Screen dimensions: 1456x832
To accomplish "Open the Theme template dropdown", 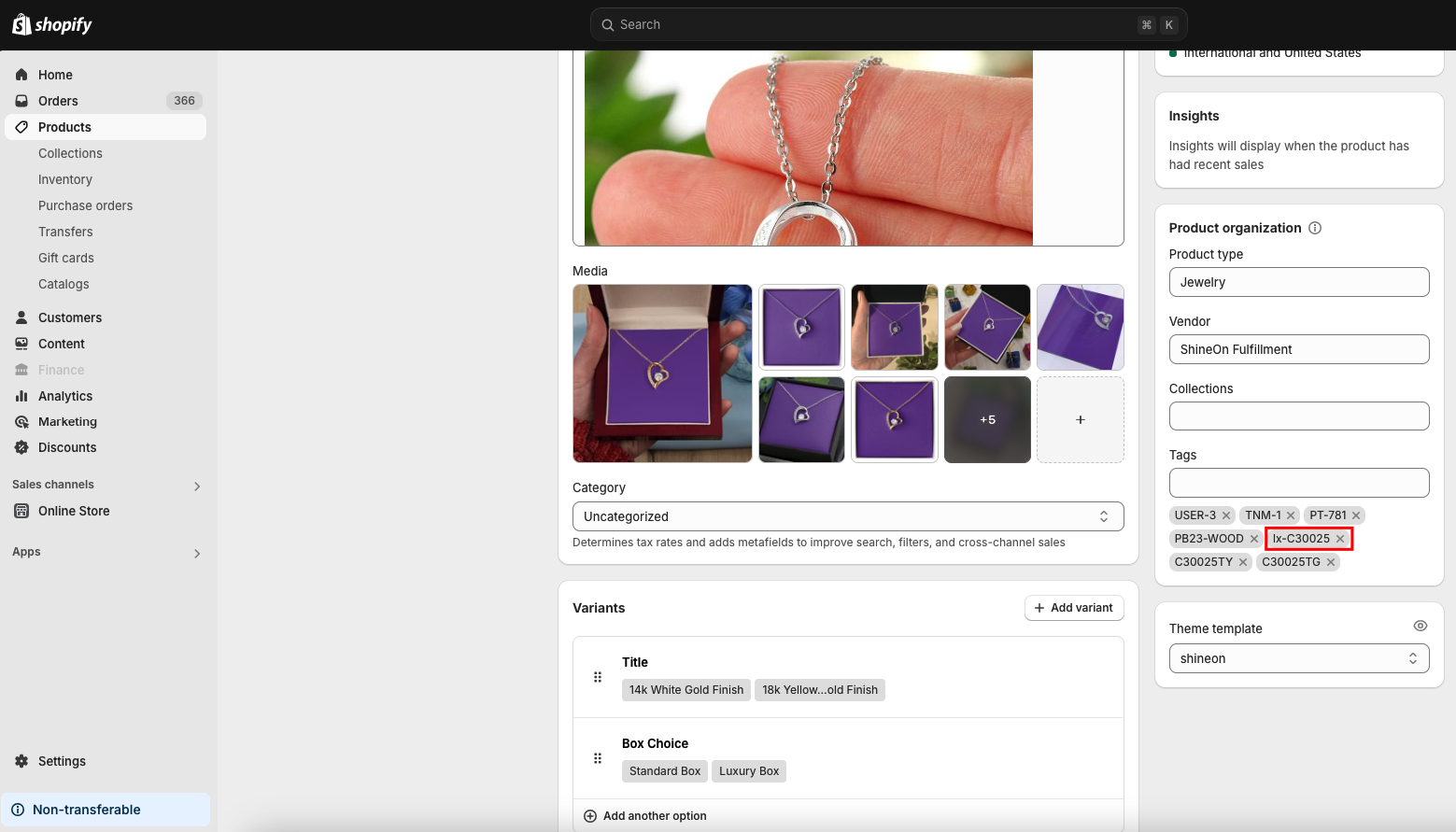I will coord(1299,658).
